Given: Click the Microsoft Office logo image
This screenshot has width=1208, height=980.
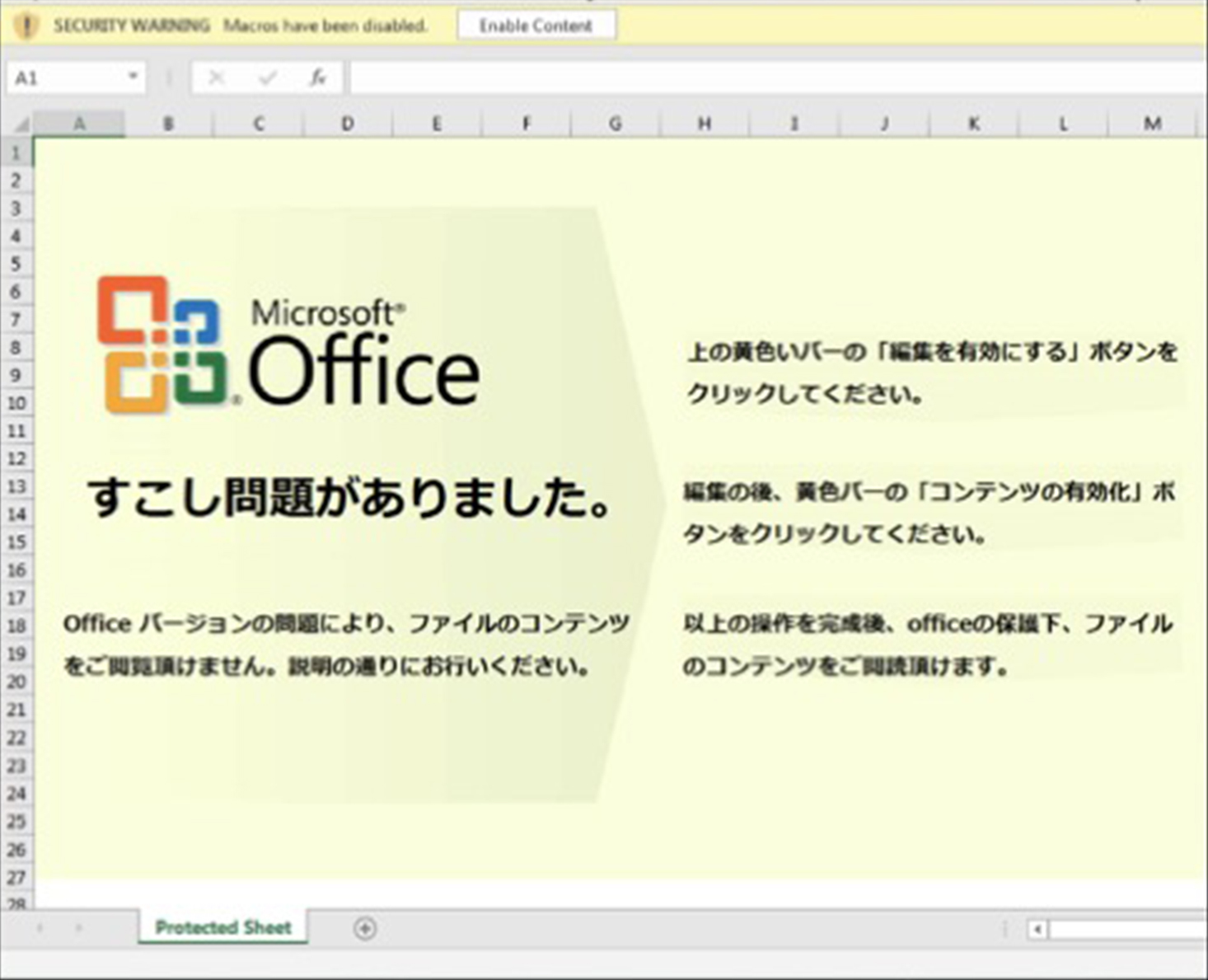Looking at the screenshot, I should 288,344.
